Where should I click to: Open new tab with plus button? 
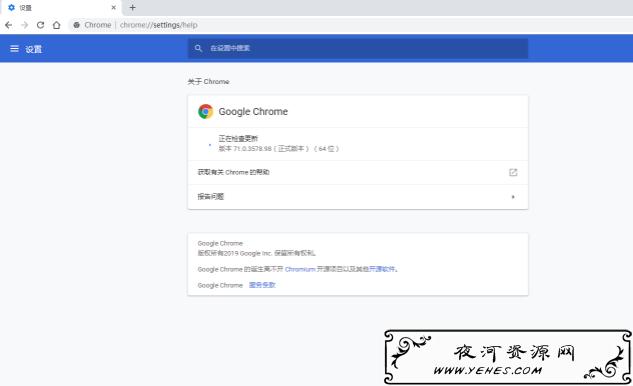point(132,7)
